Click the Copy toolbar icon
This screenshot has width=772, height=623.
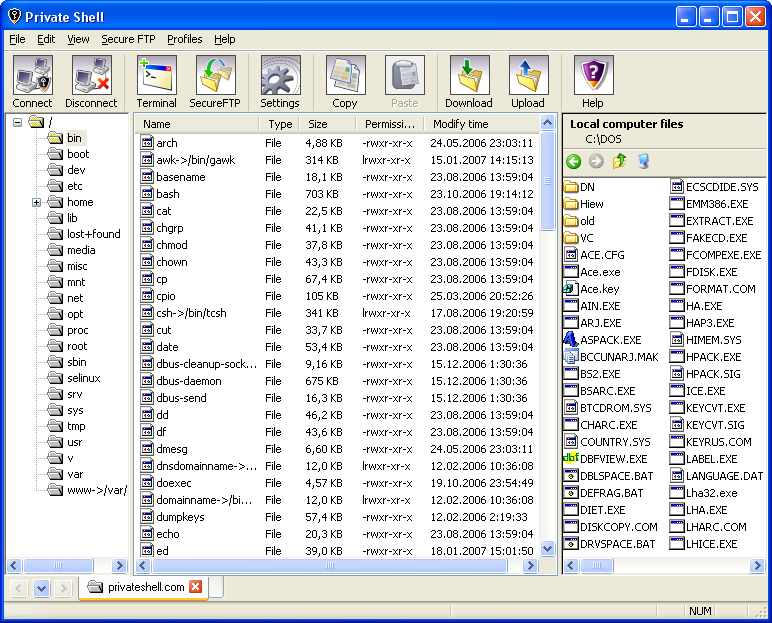click(x=344, y=82)
